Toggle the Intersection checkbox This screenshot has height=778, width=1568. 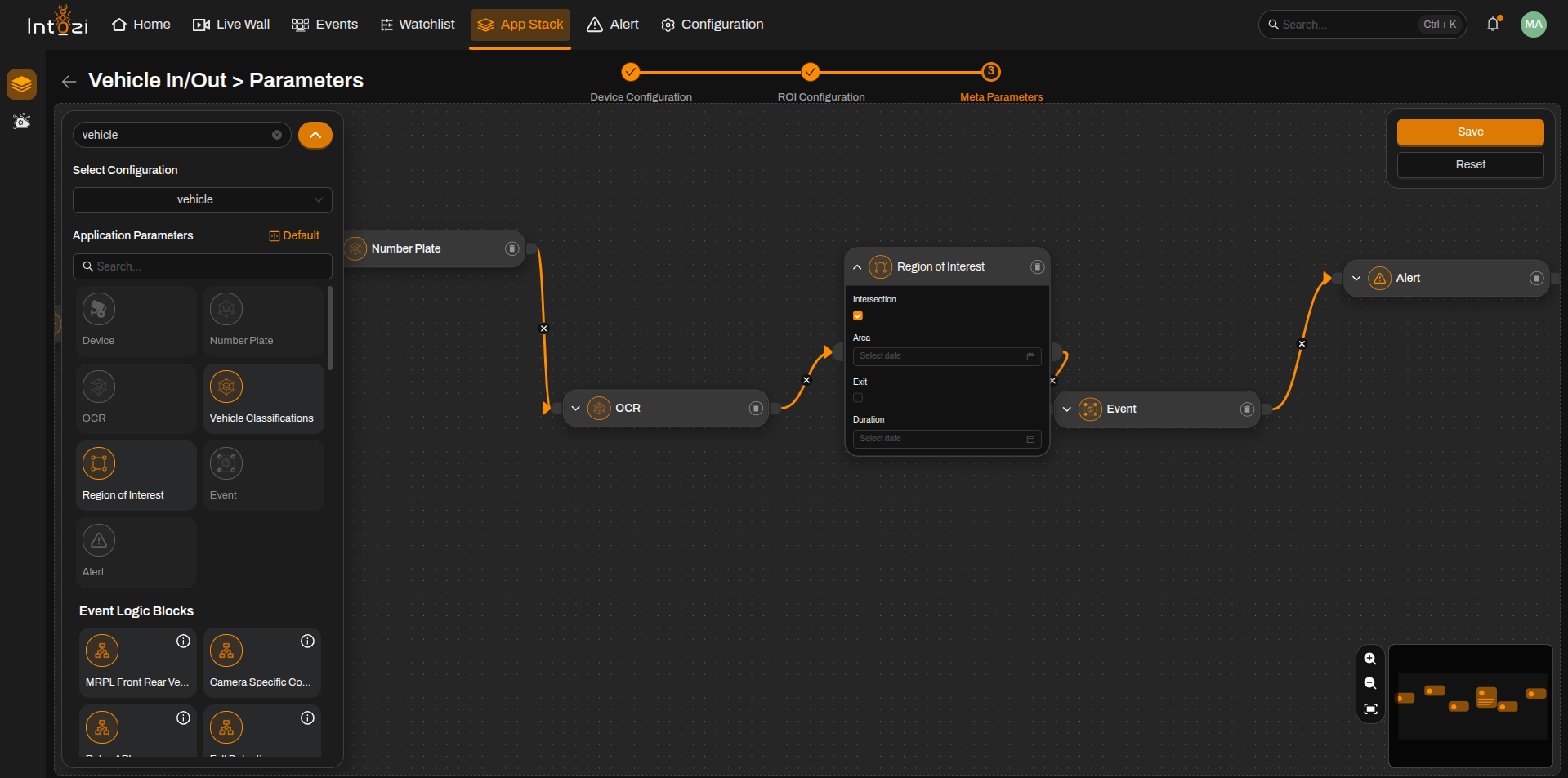[x=858, y=315]
